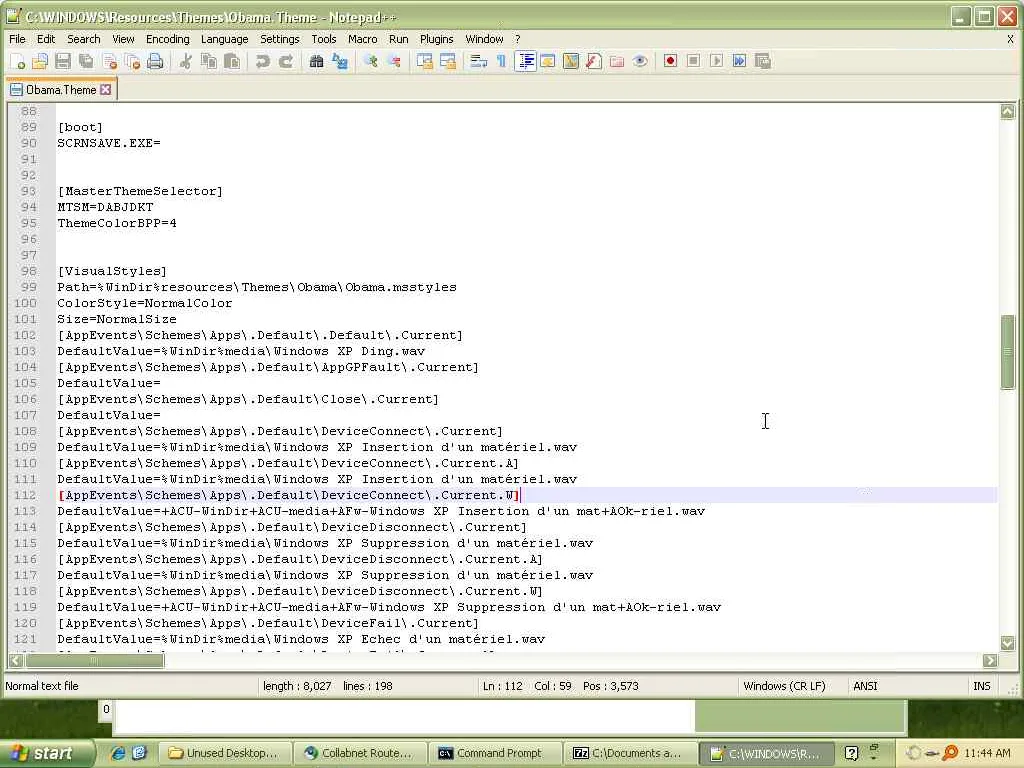Create a new file with the New toolbar icon
The height and width of the screenshot is (768, 1024).
tap(18, 61)
